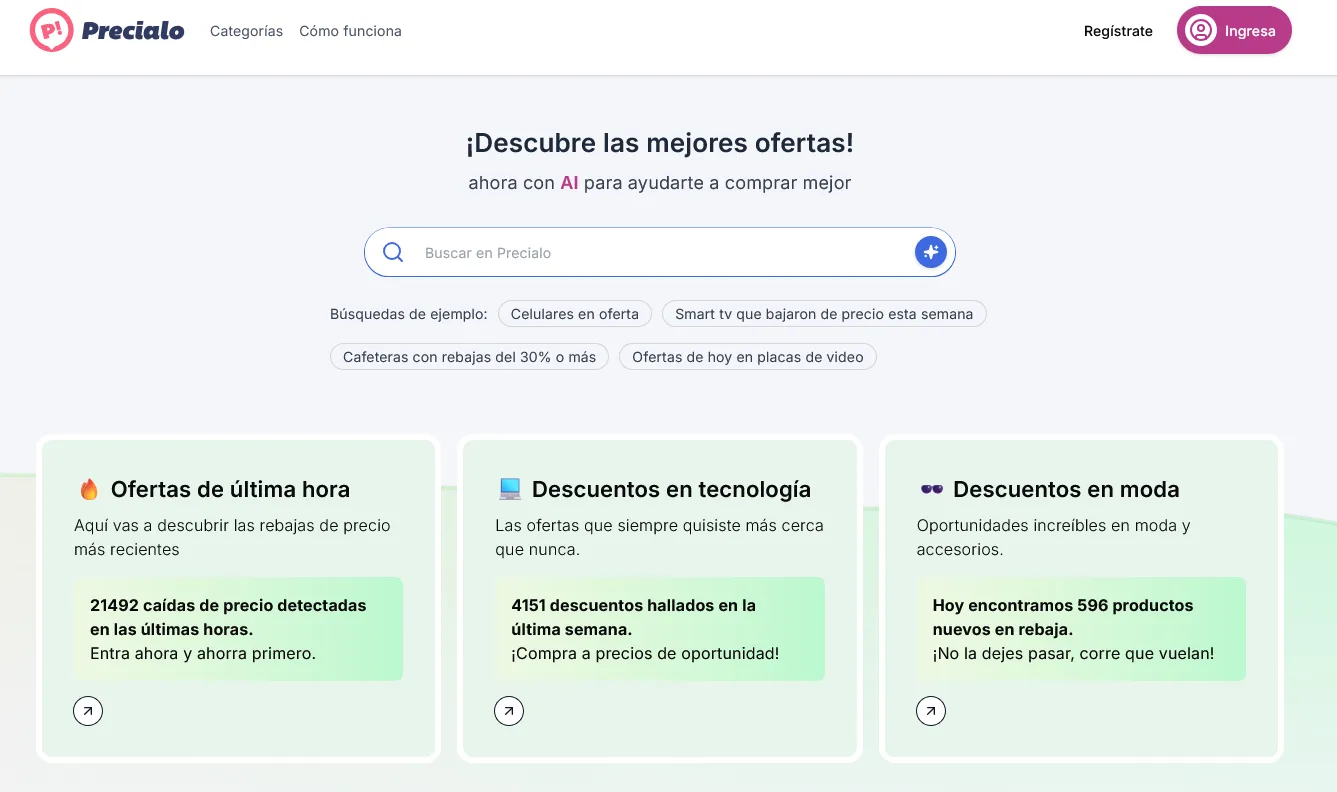Open the Categorías menu

click(x=246, y=31)
